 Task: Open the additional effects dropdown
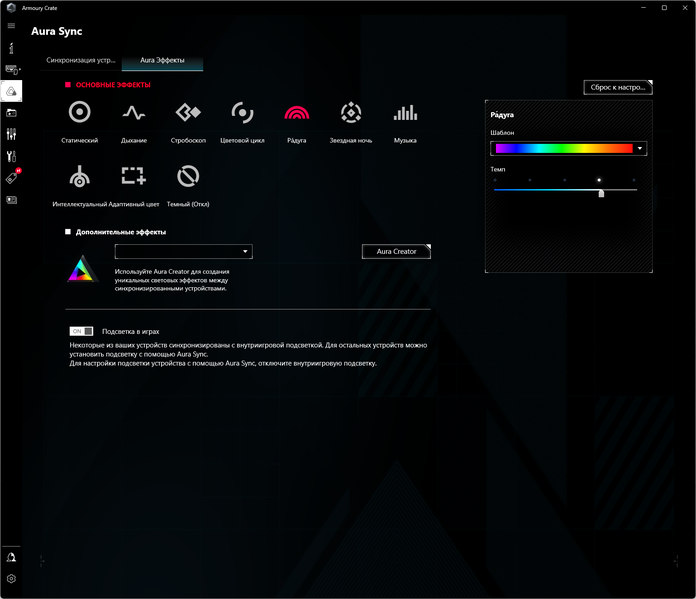point(184,251)
